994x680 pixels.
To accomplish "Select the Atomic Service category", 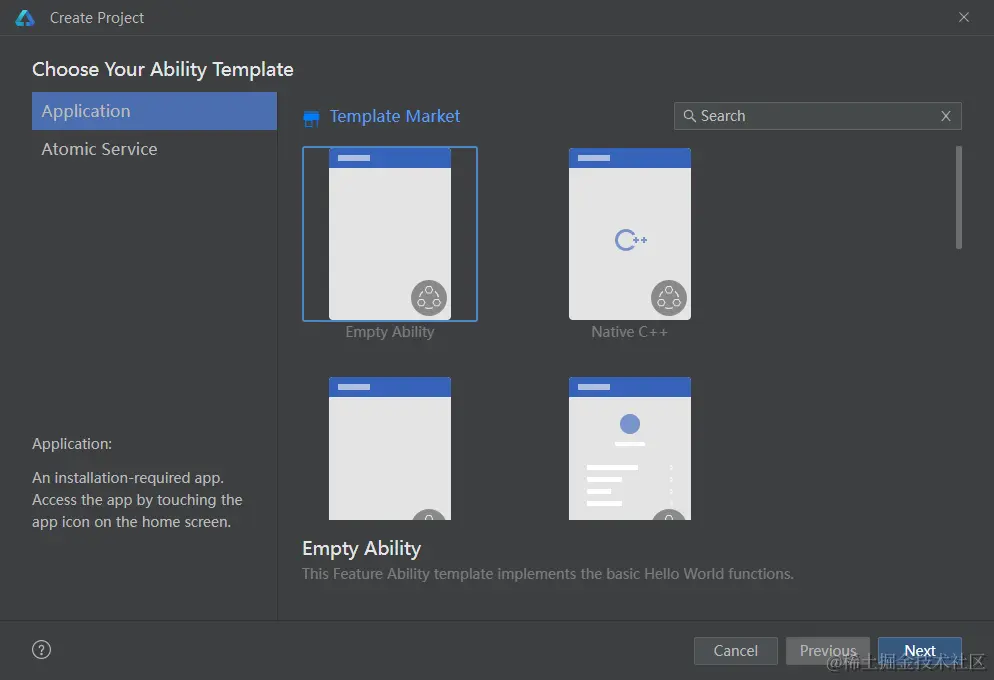I will (154, 149).
